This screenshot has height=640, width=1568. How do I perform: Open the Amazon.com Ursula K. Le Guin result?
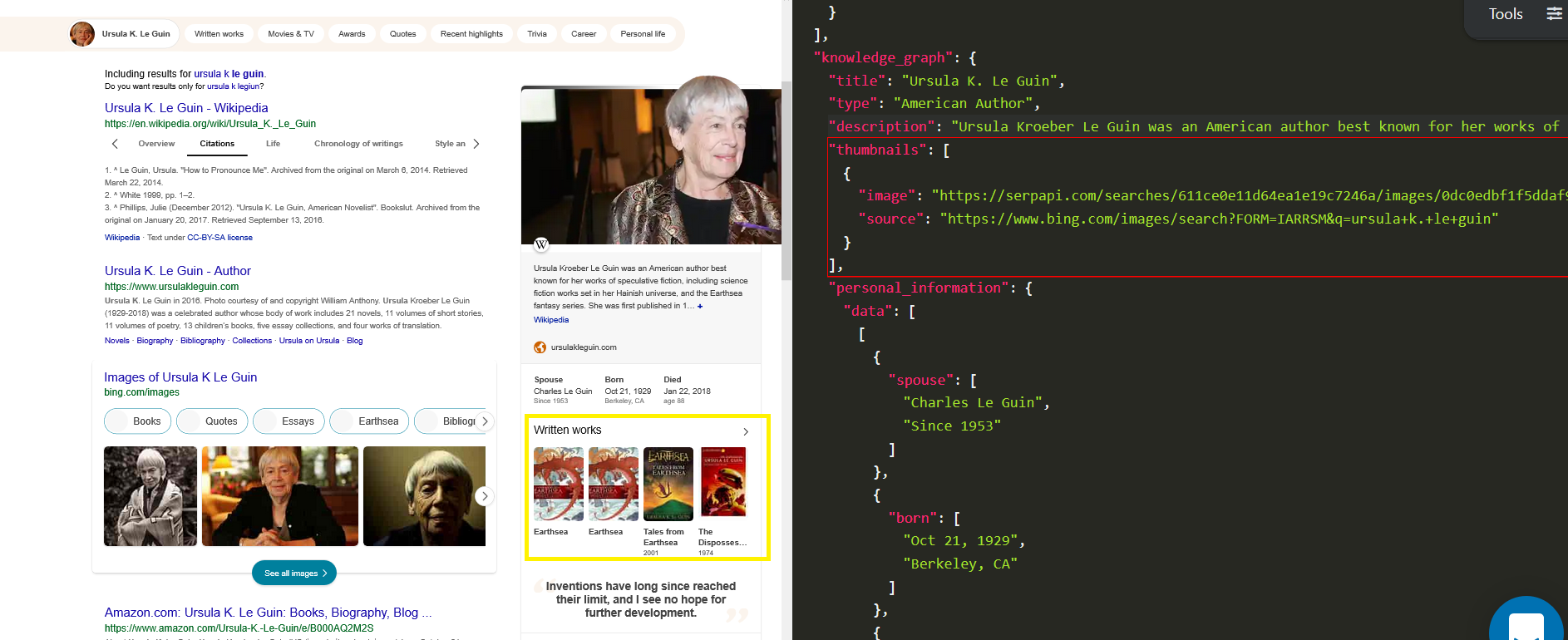point(268,613)
